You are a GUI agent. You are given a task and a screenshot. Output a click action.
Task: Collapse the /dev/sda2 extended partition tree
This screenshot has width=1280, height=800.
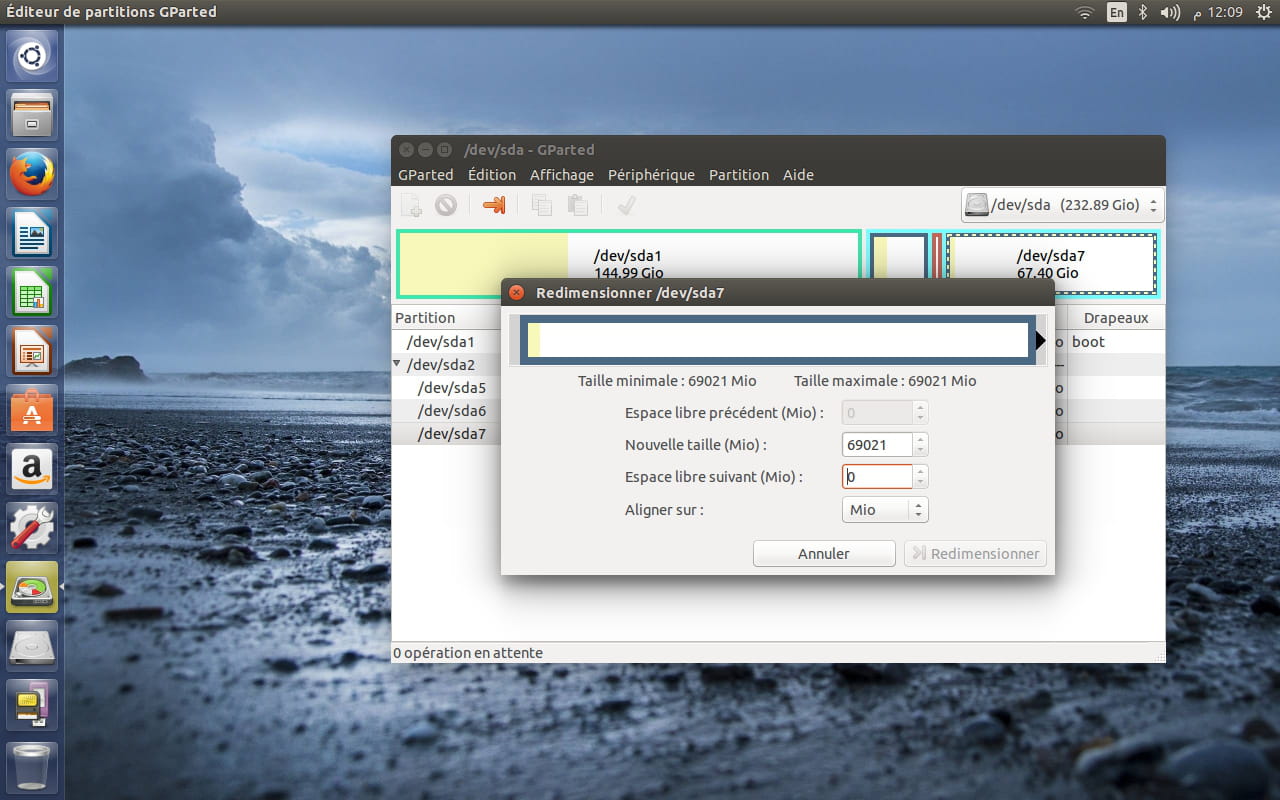(x=398, y=364)
